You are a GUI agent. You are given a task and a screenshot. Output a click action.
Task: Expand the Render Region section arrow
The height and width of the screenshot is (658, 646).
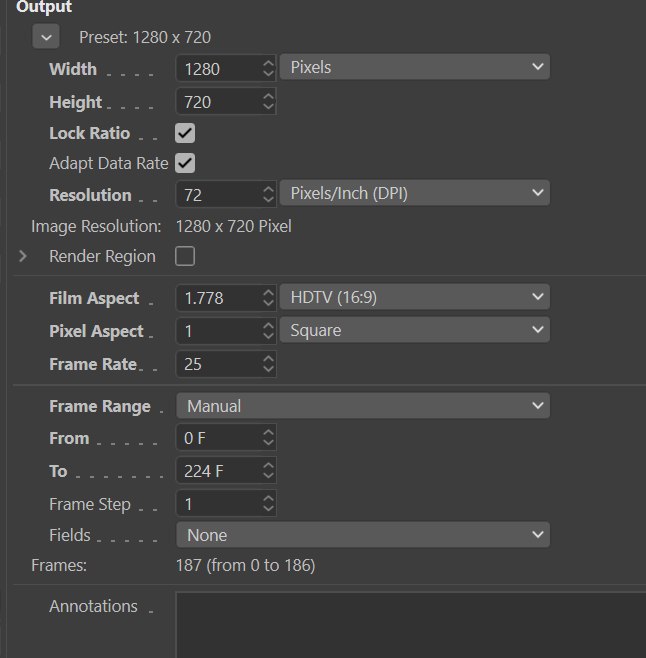coord(23,256)
